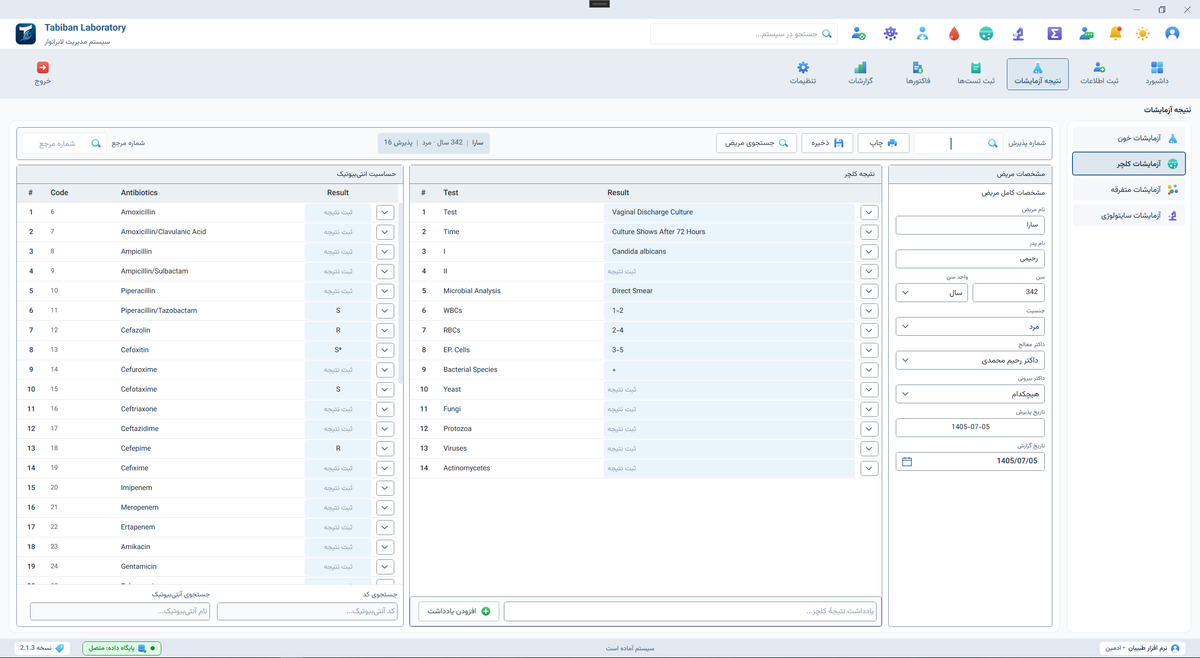Open notifications via the bell icon
Viewport: 1200px width, 658px height.
1115,34
